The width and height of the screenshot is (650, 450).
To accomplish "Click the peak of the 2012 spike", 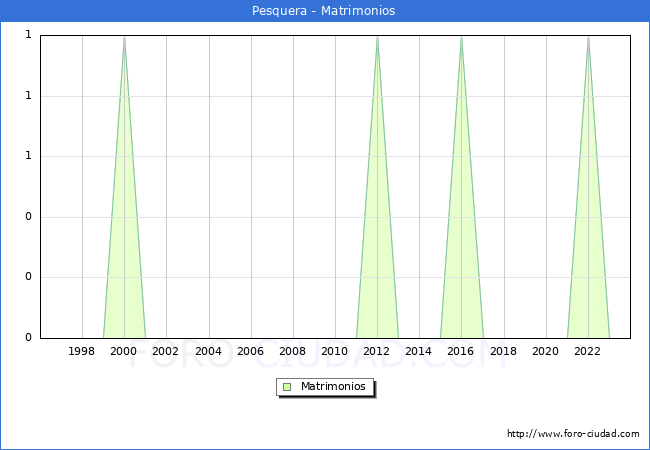I will (x=377, y=37).
